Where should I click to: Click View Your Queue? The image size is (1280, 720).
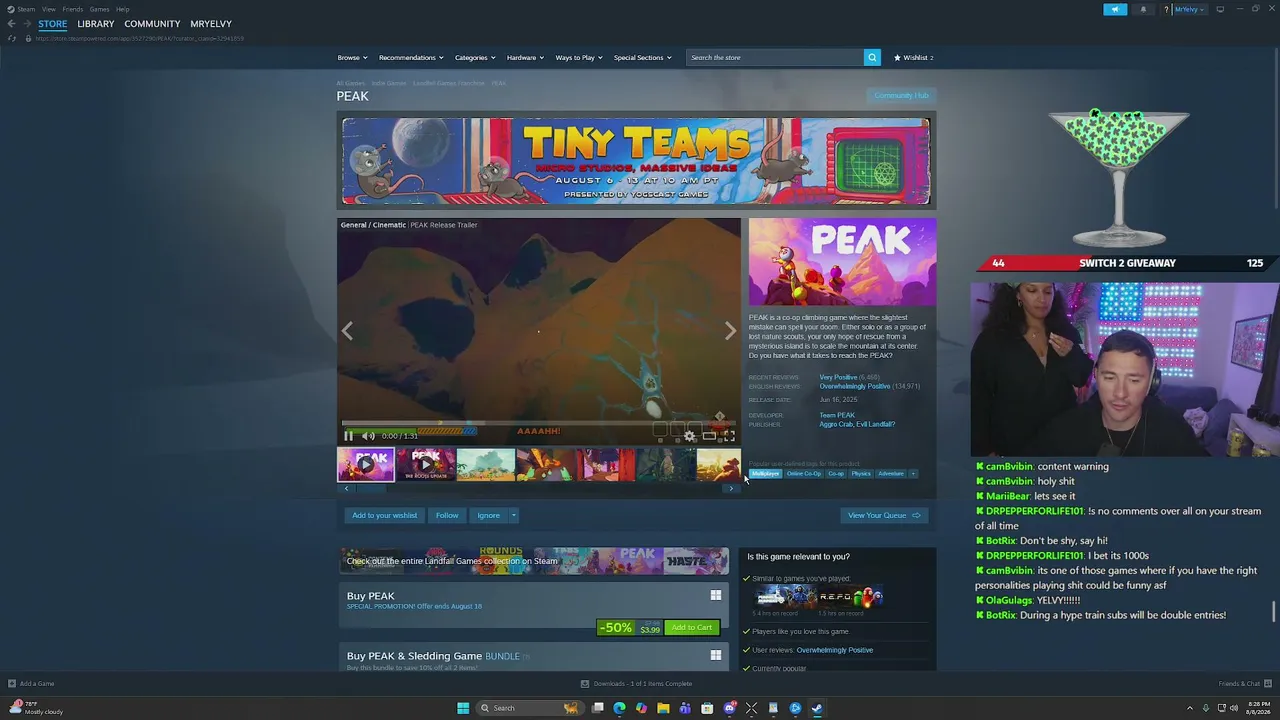click(x=884, y=515)
